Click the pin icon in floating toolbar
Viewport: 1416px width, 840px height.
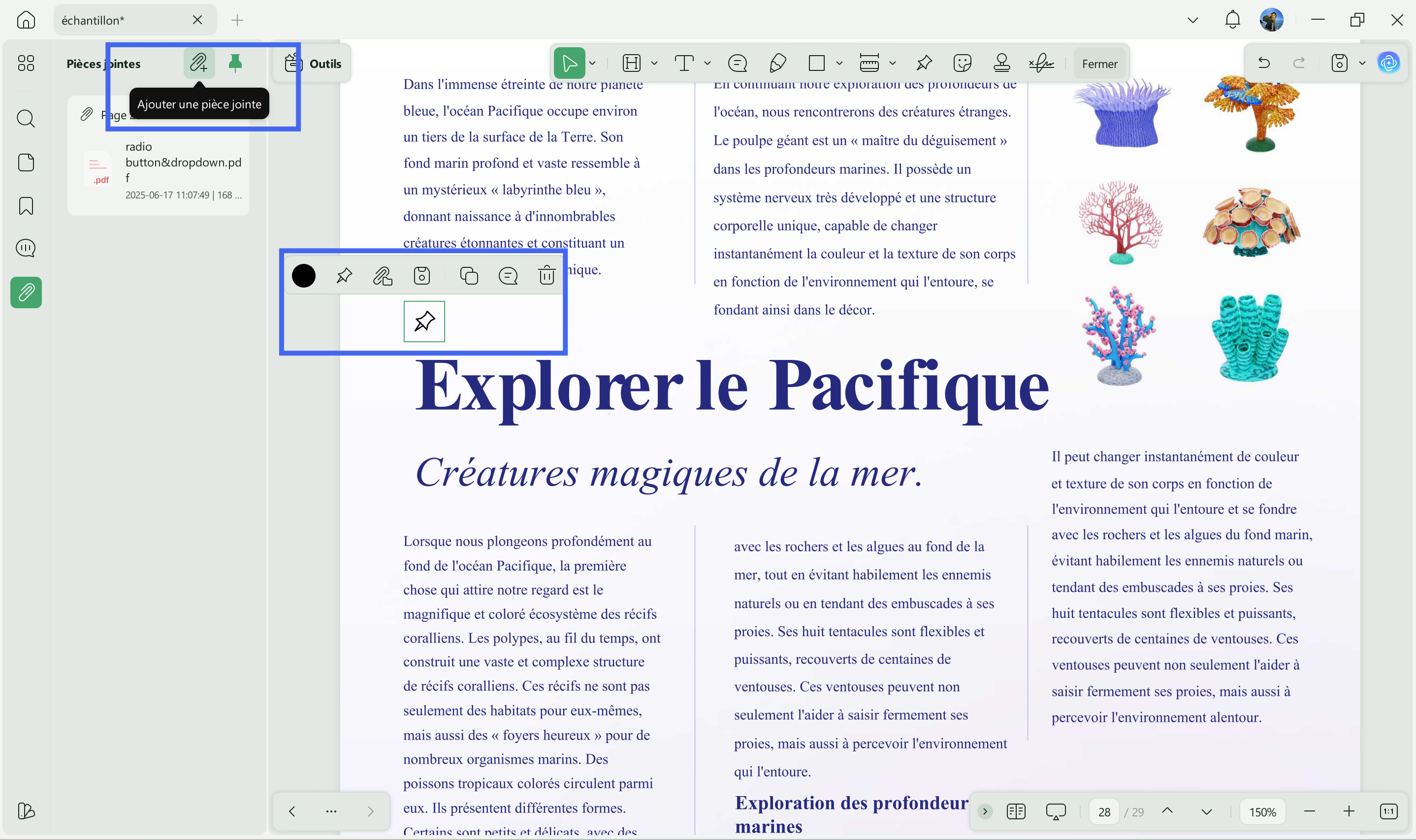click(344, 276)
